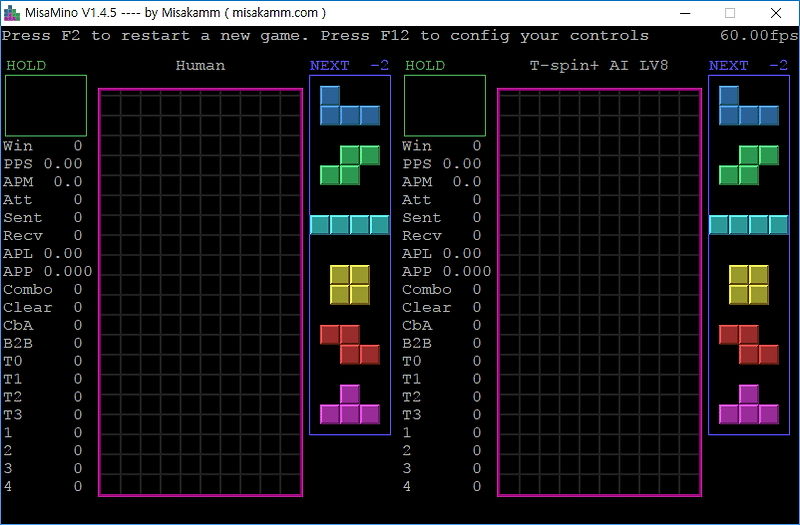Click the AI APL 0.00 stat
The width and height of the screenshot is (800, 525).
click(x=442, y=254)
